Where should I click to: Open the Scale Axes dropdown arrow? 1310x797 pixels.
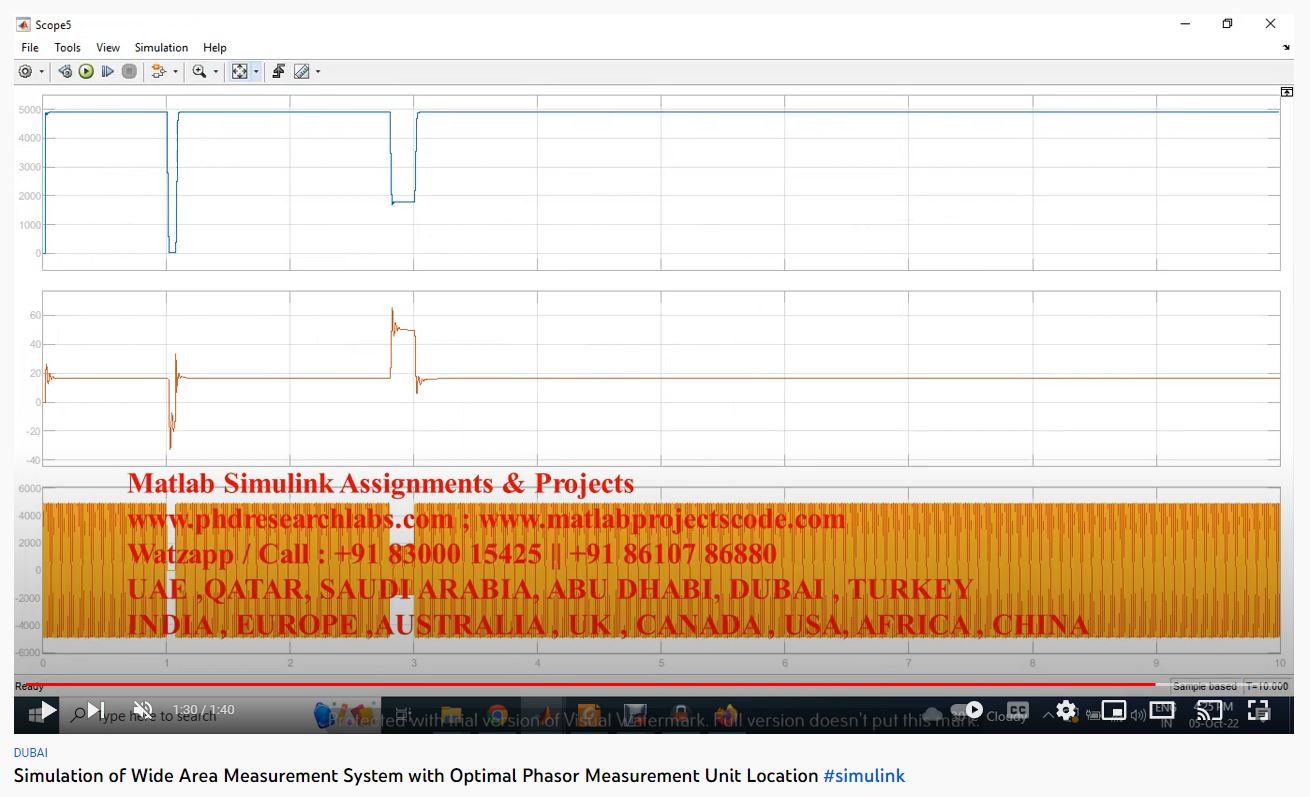[x=256, y=72]
